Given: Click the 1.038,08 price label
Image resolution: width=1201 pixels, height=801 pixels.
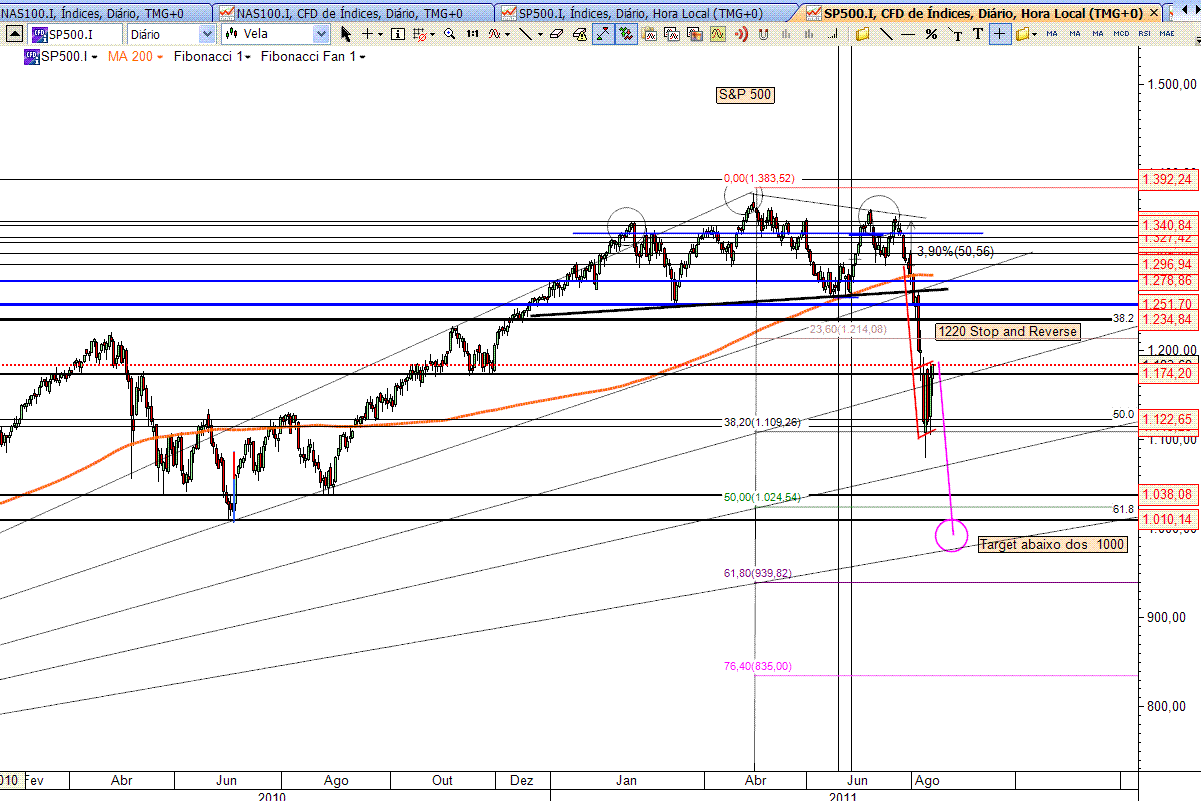Looking at the screenshot, I should [x=1167, y=494].
